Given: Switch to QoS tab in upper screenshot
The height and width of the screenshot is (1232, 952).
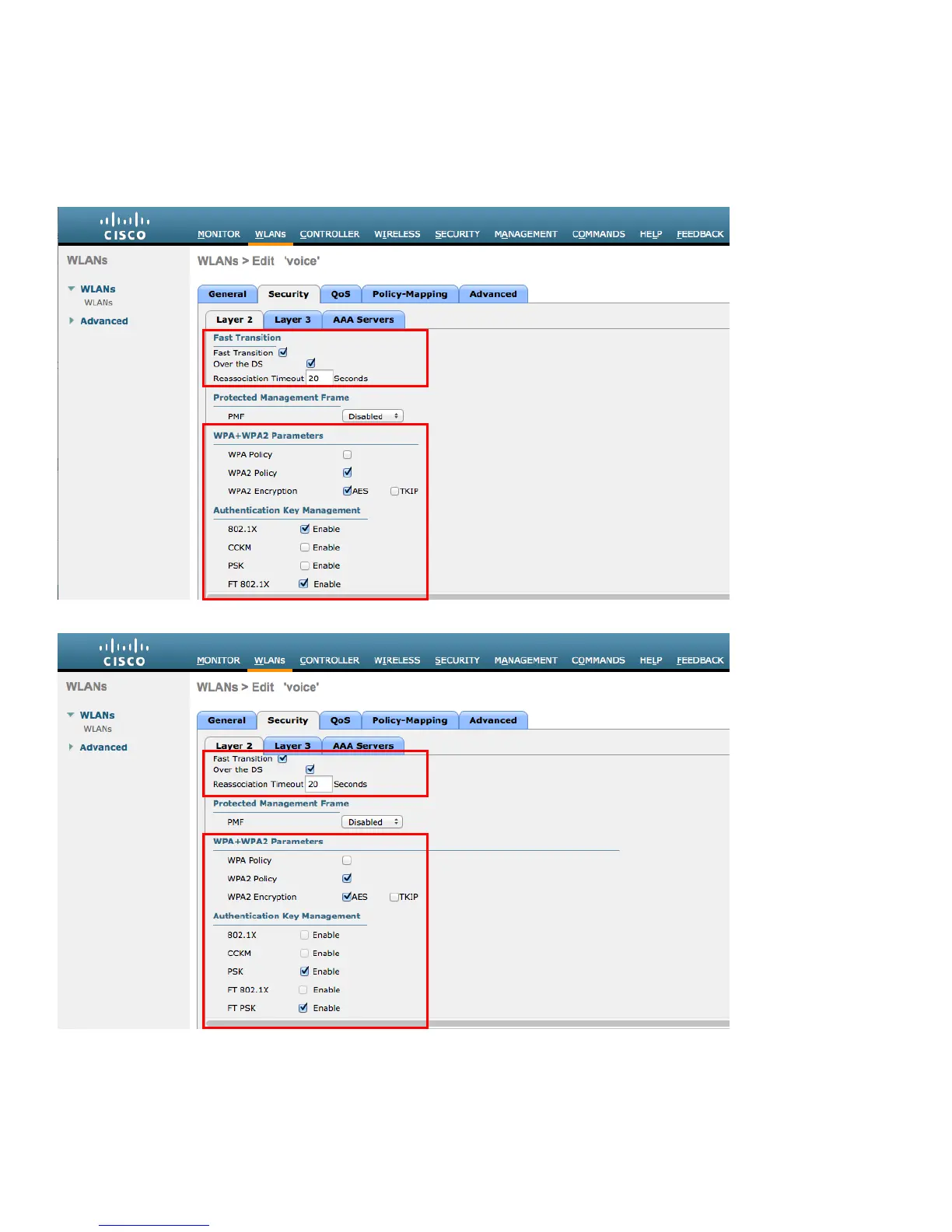Looking at the screenshot, I should 341,294.
